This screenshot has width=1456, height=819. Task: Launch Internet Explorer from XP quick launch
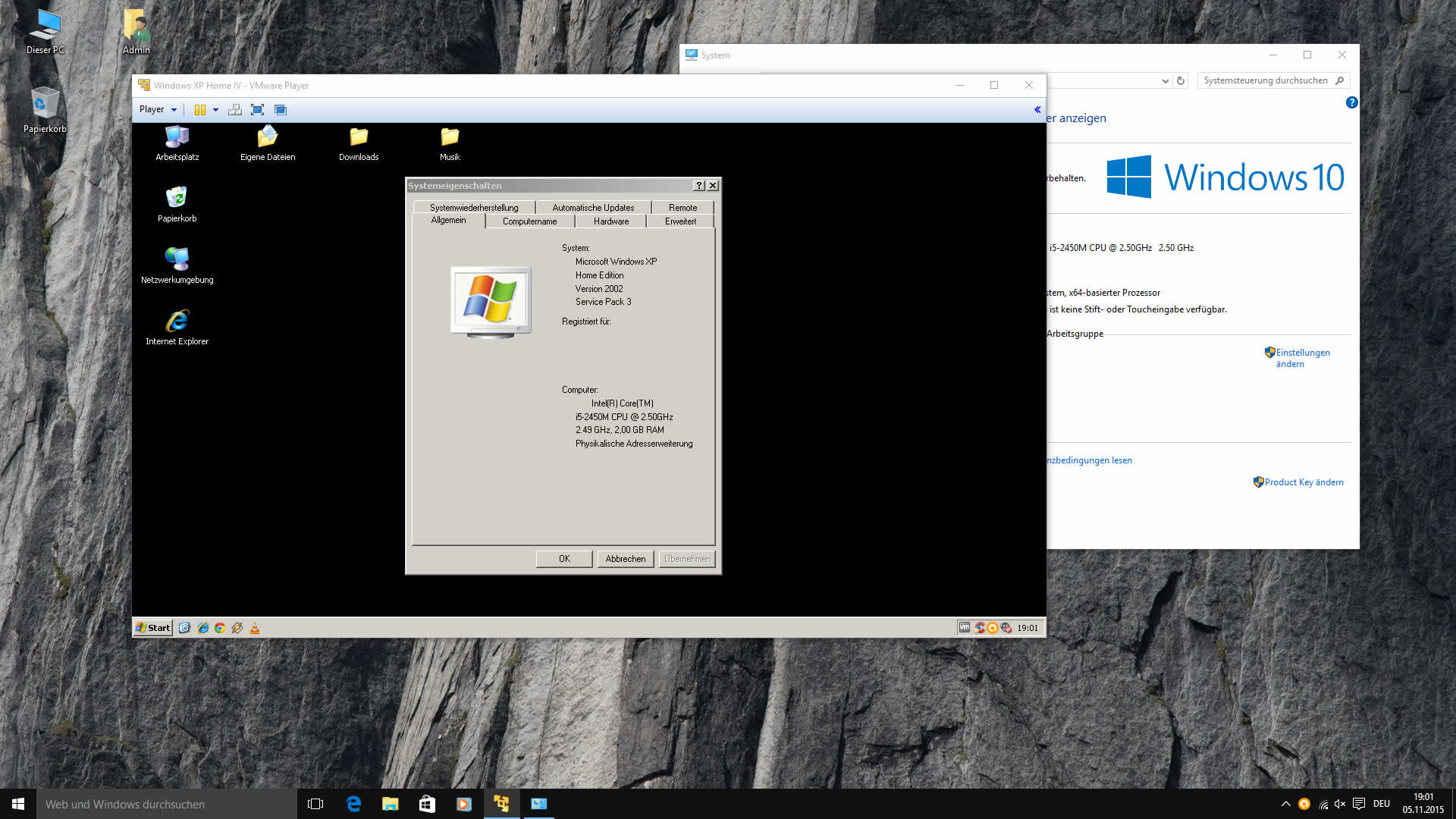tap(202, 628)
